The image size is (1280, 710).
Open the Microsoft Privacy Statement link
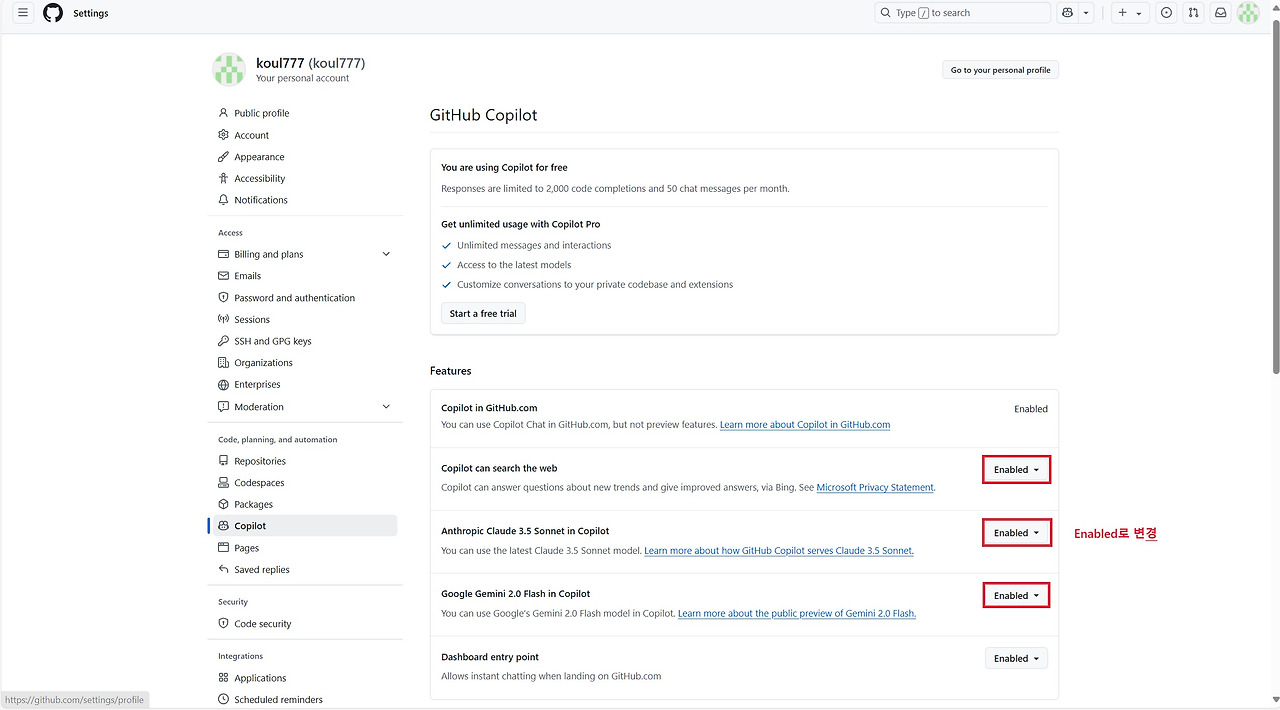coord(875,487)
